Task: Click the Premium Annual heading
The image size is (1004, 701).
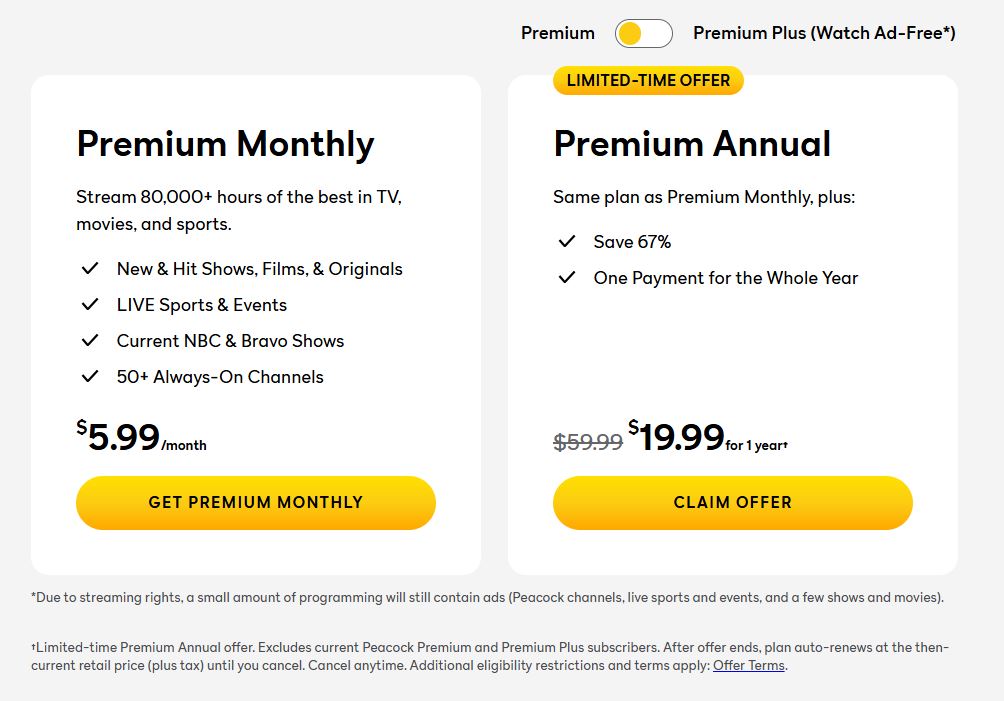Action: coord(692,144)
